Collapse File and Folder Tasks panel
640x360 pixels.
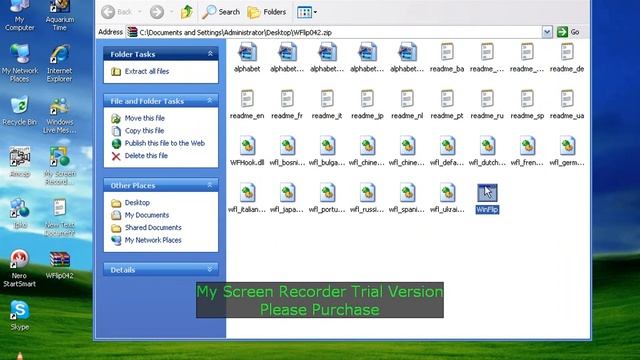[210, 100]
